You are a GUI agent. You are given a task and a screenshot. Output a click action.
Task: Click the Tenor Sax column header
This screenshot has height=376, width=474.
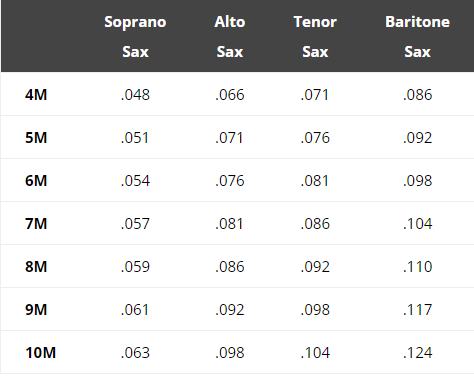[315, 37]
